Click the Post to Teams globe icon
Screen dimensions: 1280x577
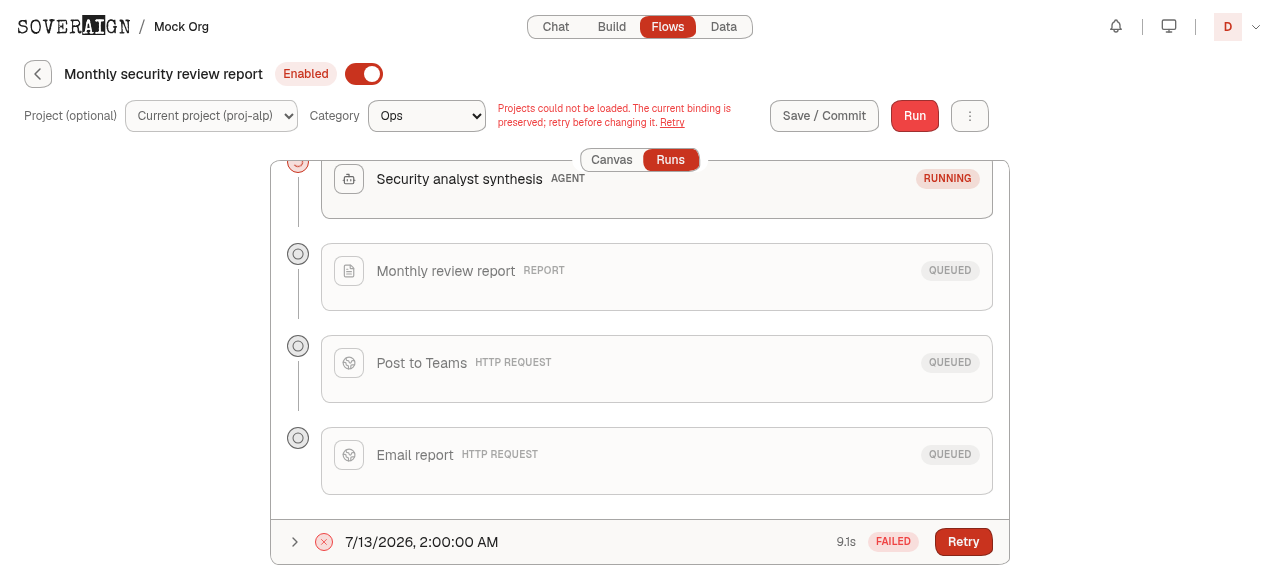[349, 363]
